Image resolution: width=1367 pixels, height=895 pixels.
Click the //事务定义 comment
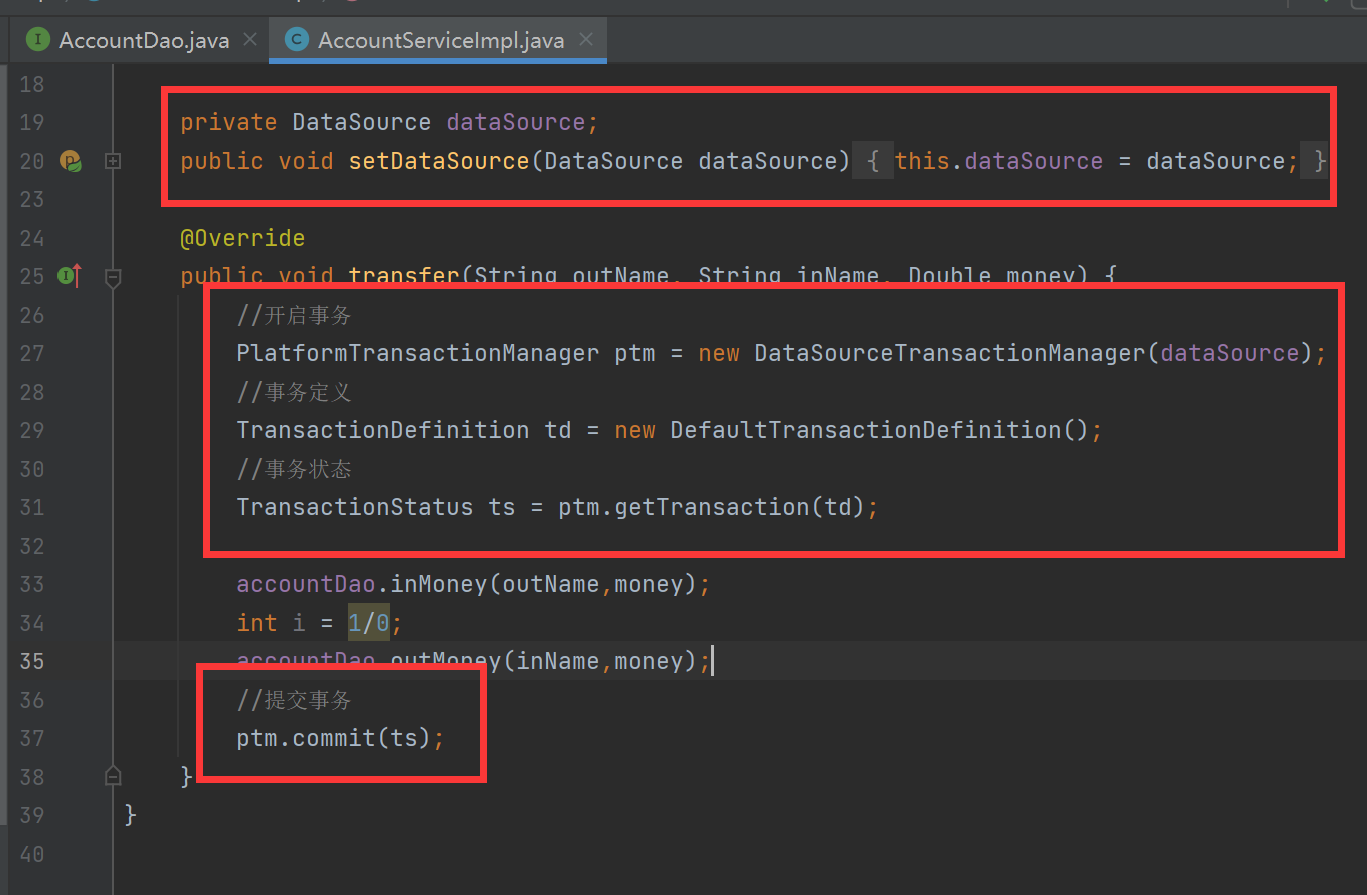[294, 392]
